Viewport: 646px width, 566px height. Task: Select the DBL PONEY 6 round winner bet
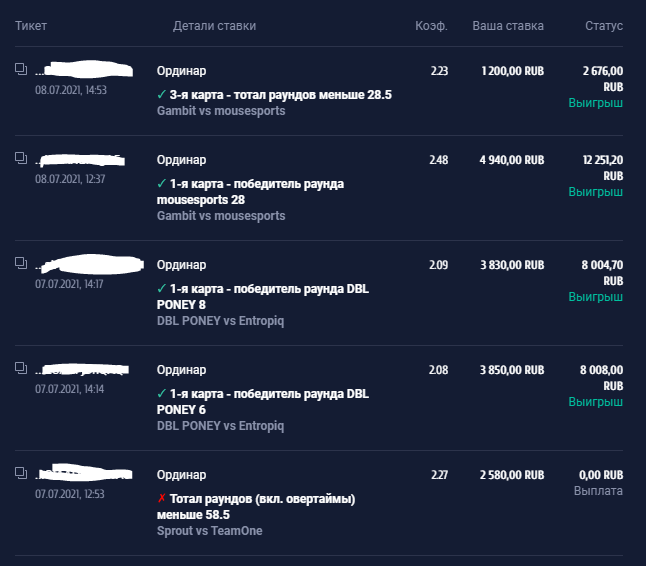pos(262,402)
